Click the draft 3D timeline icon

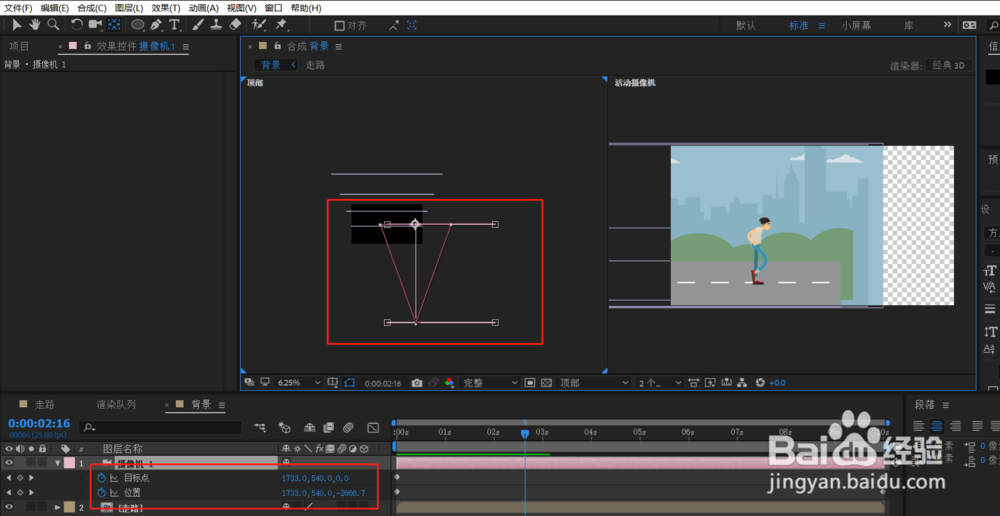(x=285, y=427)
